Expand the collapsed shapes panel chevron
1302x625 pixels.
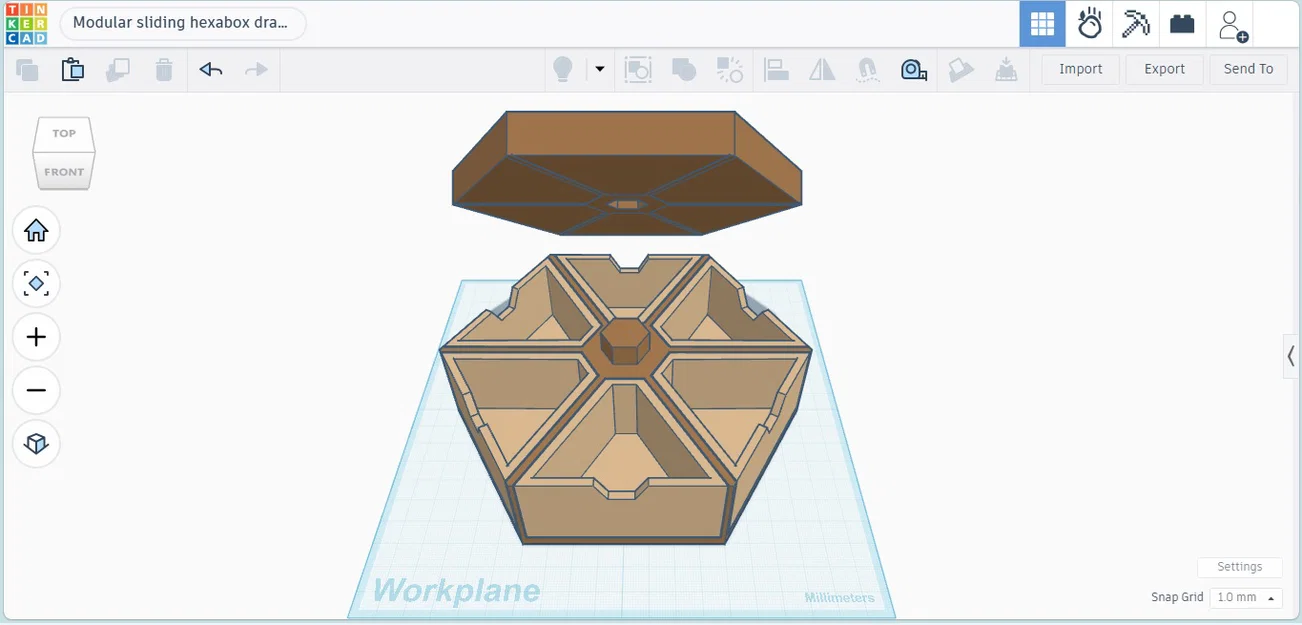point(1291,356)
